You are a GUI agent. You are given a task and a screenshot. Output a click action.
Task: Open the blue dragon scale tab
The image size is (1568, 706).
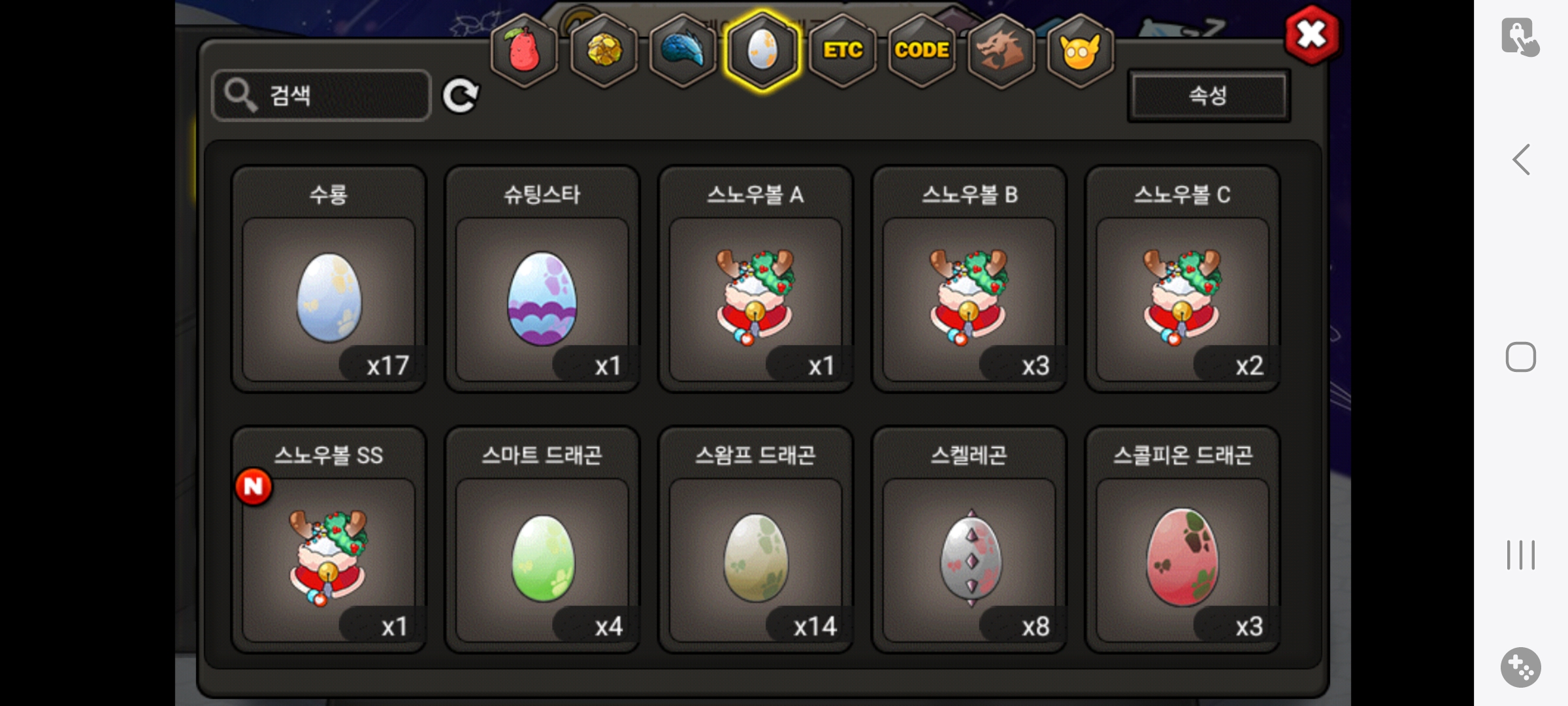point(683,51)
